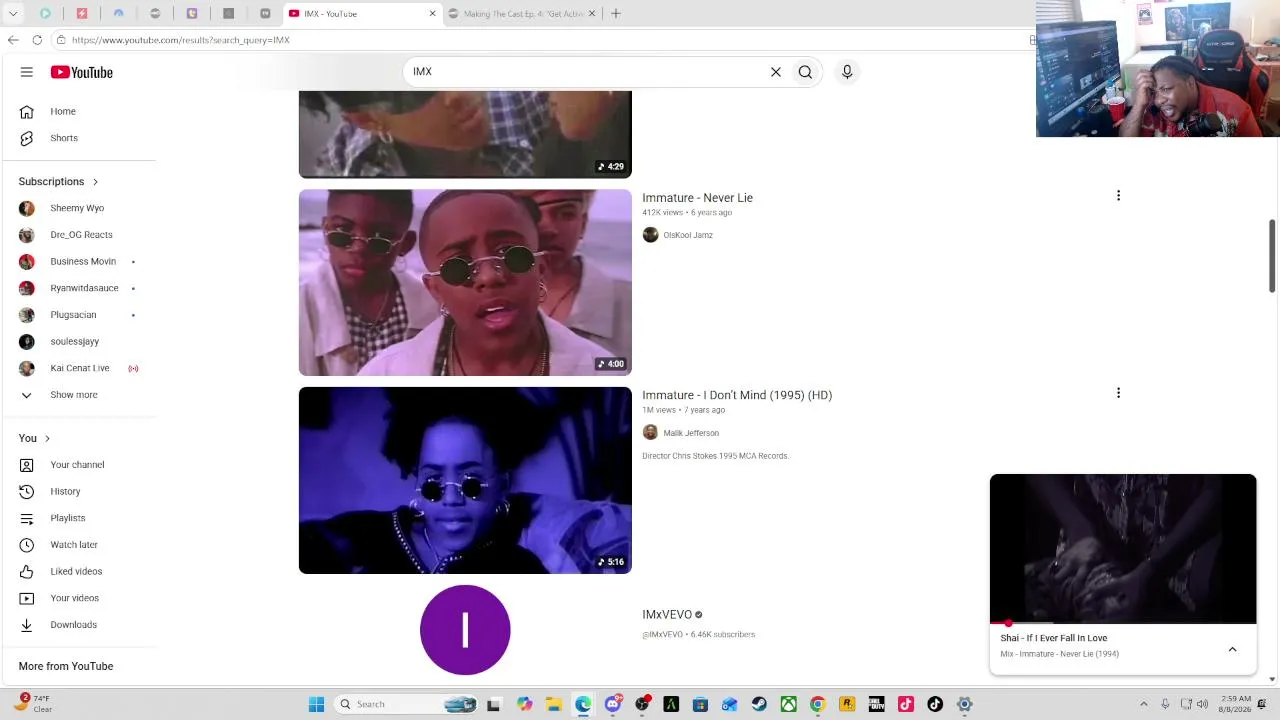Open the Immature - Never Lie video title

[x=697, y=198]
